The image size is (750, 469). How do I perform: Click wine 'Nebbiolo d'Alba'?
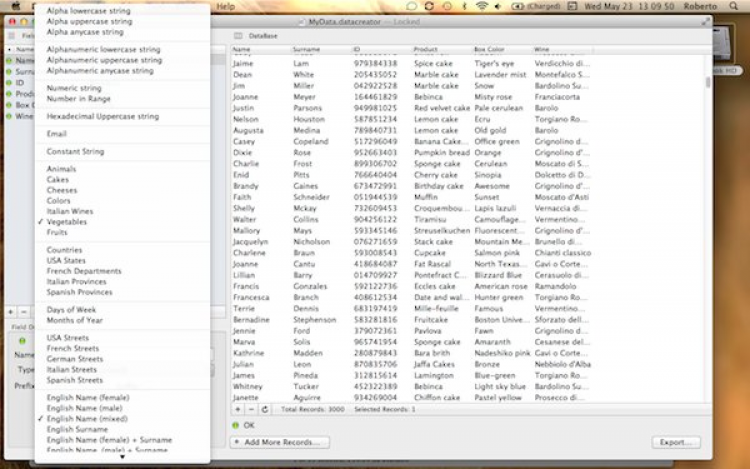(x=562, y=364)
